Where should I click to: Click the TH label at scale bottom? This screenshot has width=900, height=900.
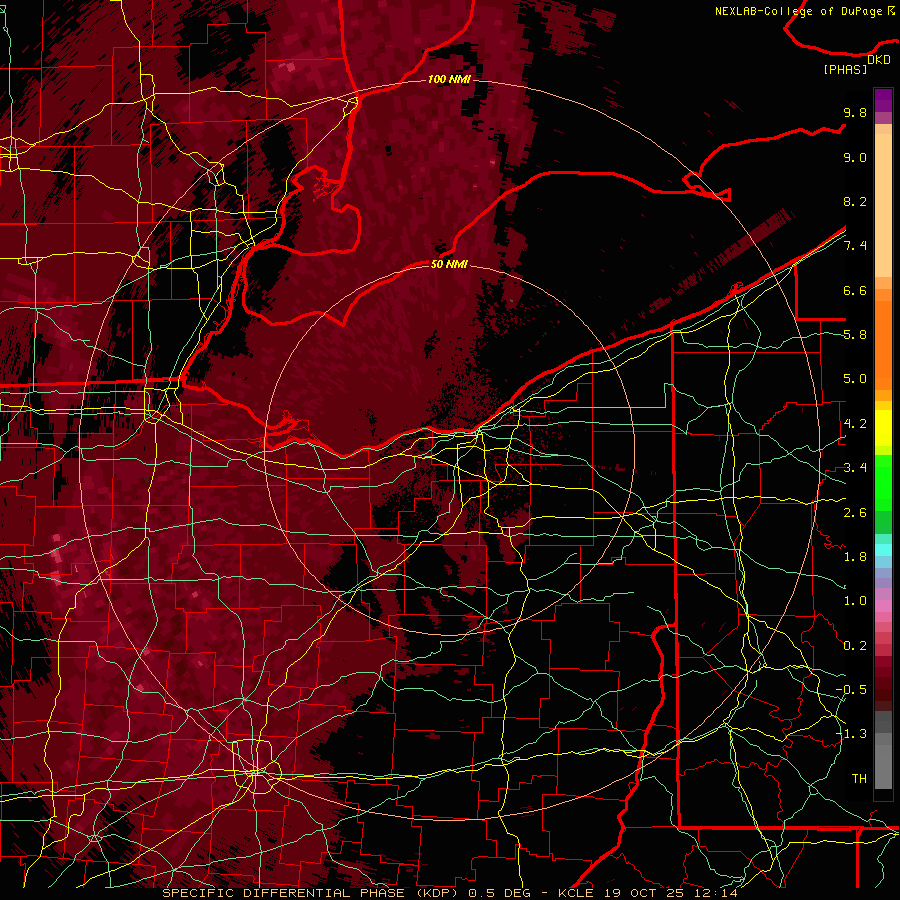click(x=859, y=778)
